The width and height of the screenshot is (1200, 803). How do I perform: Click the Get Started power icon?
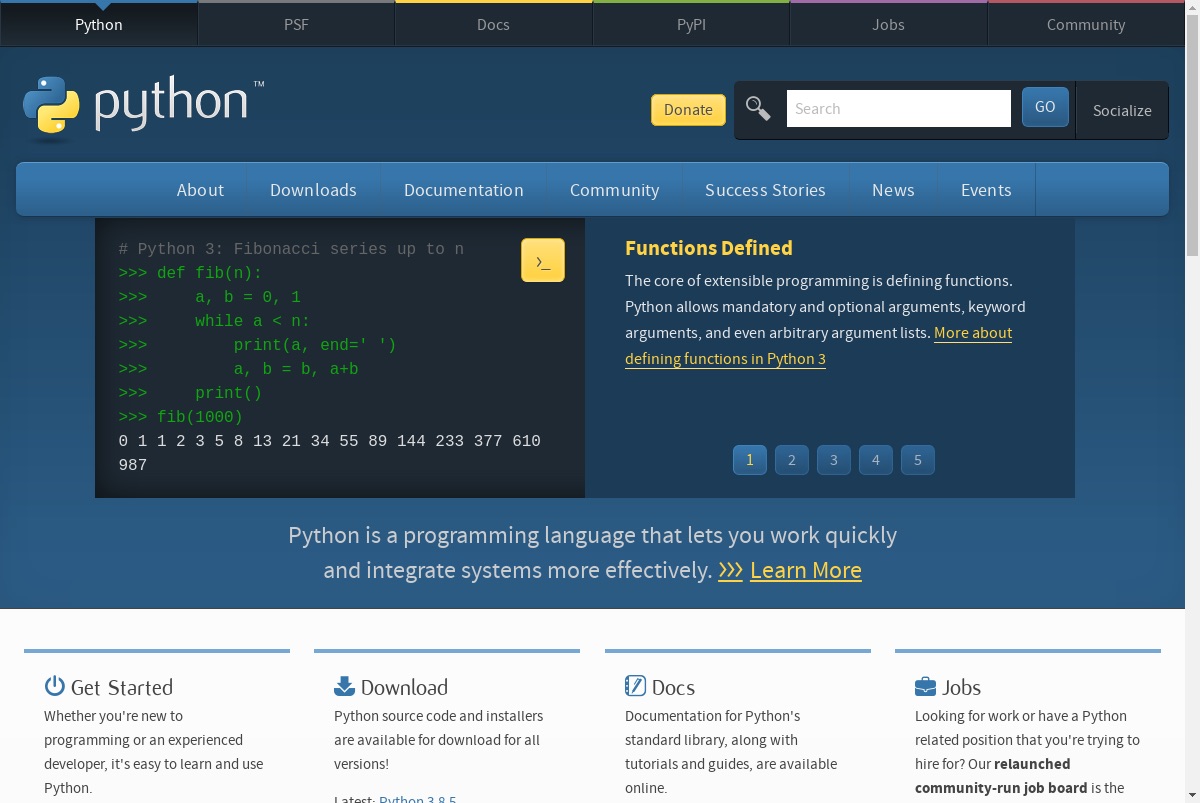click(x=54, y=686)
